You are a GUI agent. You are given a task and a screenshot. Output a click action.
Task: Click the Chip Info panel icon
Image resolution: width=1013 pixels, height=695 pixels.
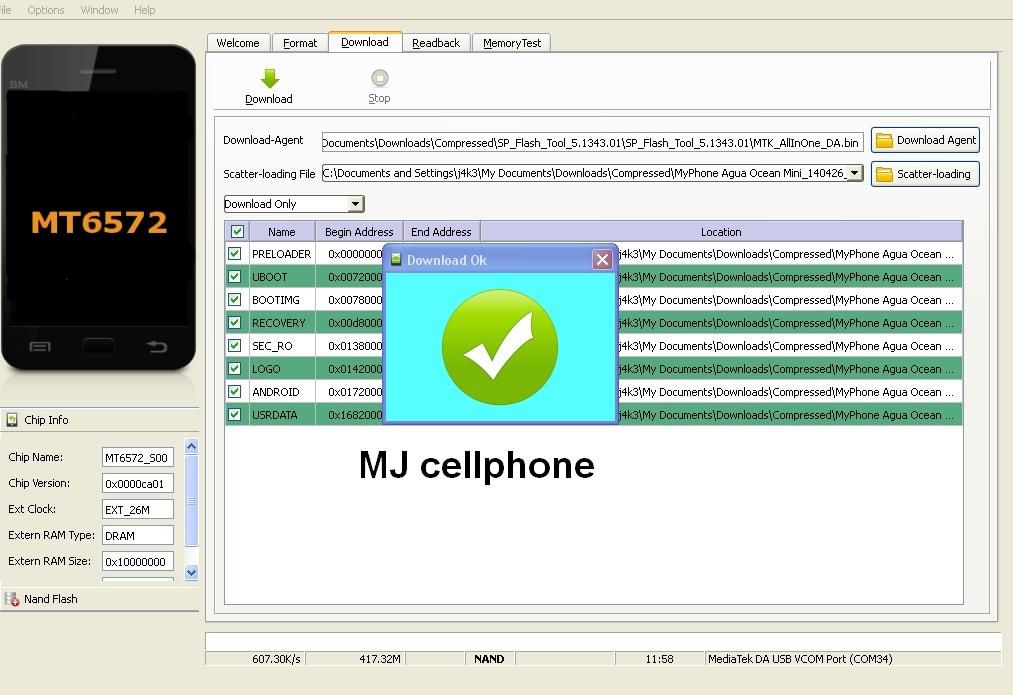pyautogui.click(x=12, y=420)
